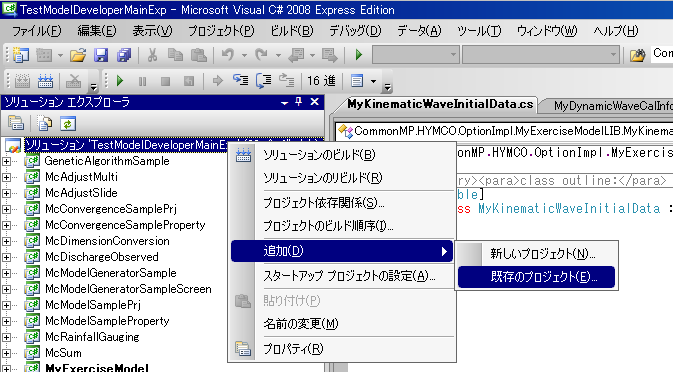Open the solution configuration combo box
Image resolution: width=673 pixels, height=372 pixels.
pos(416,54)
